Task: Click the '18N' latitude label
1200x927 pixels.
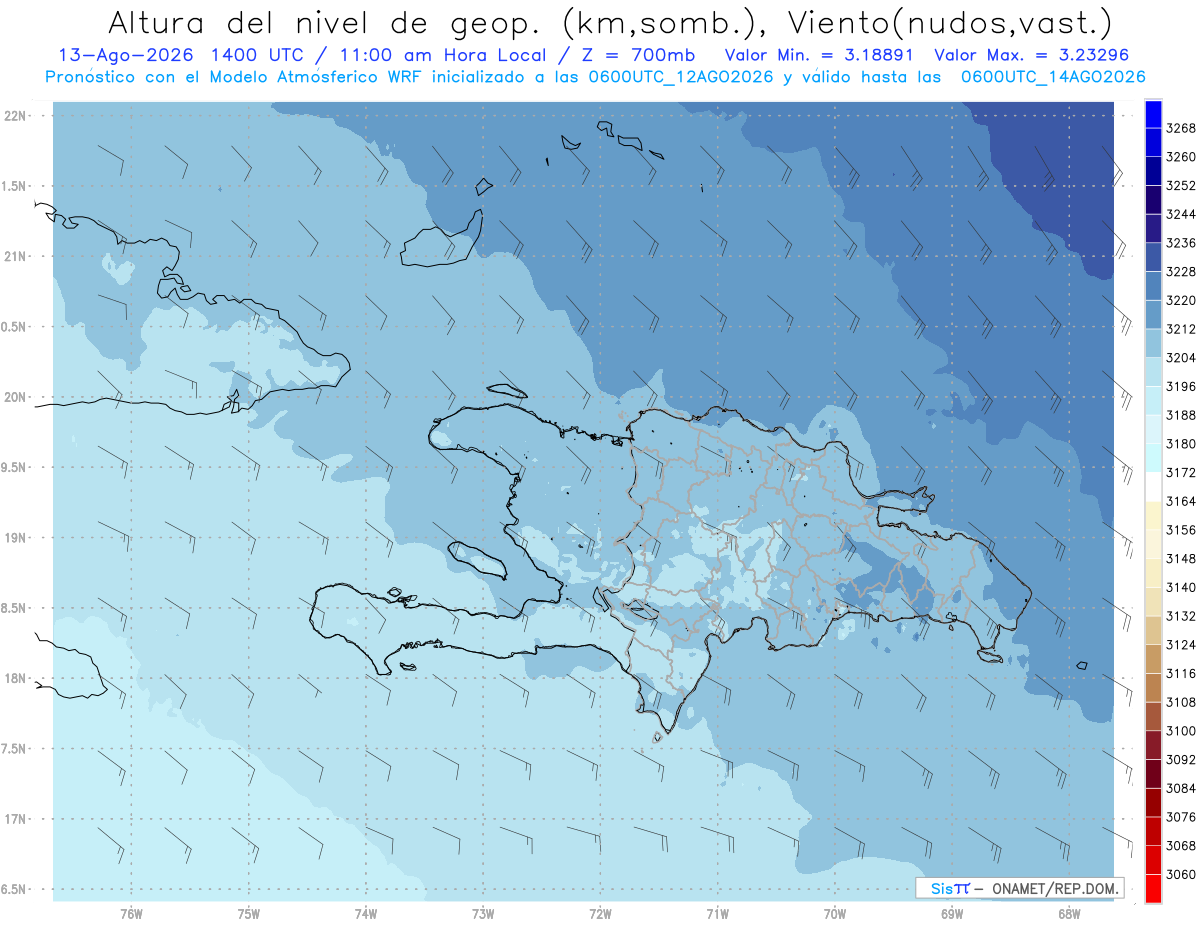Action: pyautogui.click(x=15, y=678)
